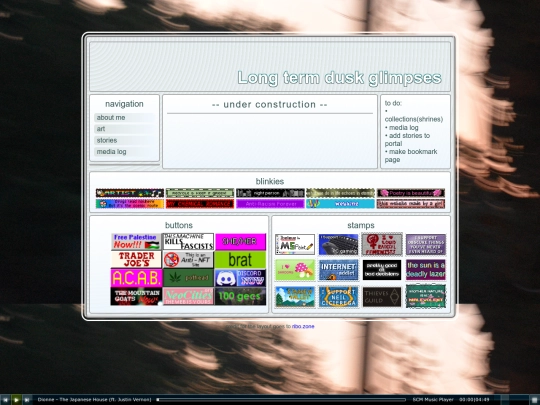Click the SHE/HER pink button

coord(240,241)
